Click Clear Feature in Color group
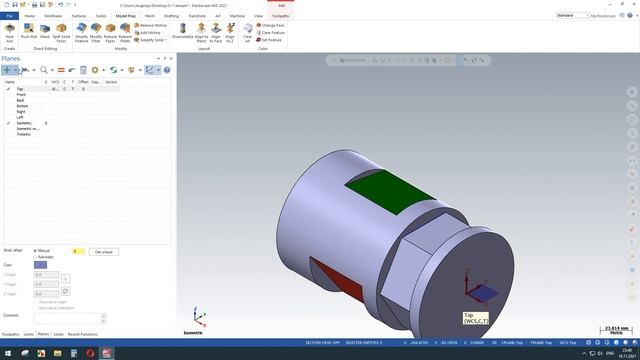 click(x=271, y=33)
